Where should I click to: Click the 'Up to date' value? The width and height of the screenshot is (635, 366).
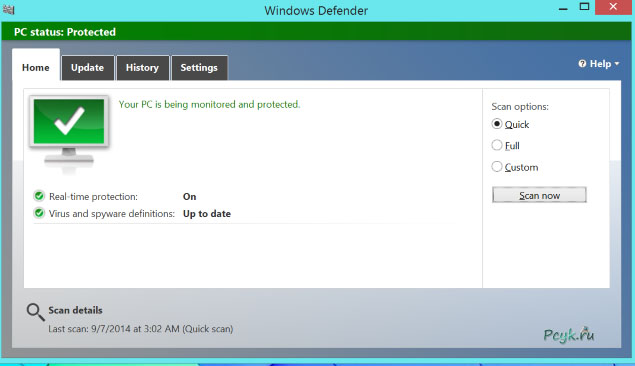tap(207, 214)
